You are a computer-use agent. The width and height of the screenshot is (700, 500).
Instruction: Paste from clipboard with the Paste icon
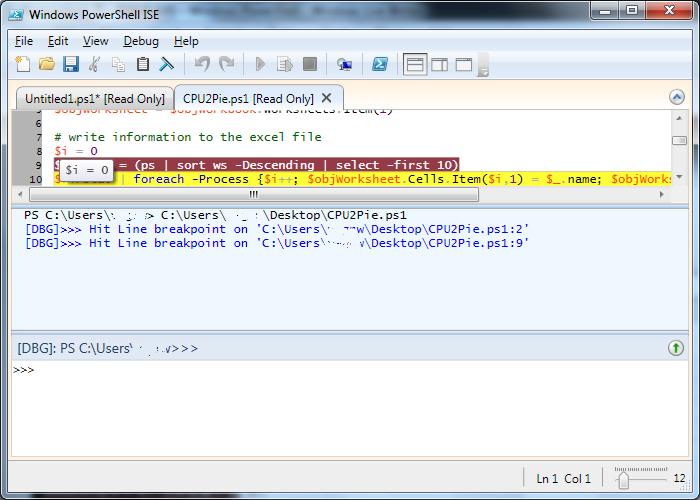(x=142, y=64)
